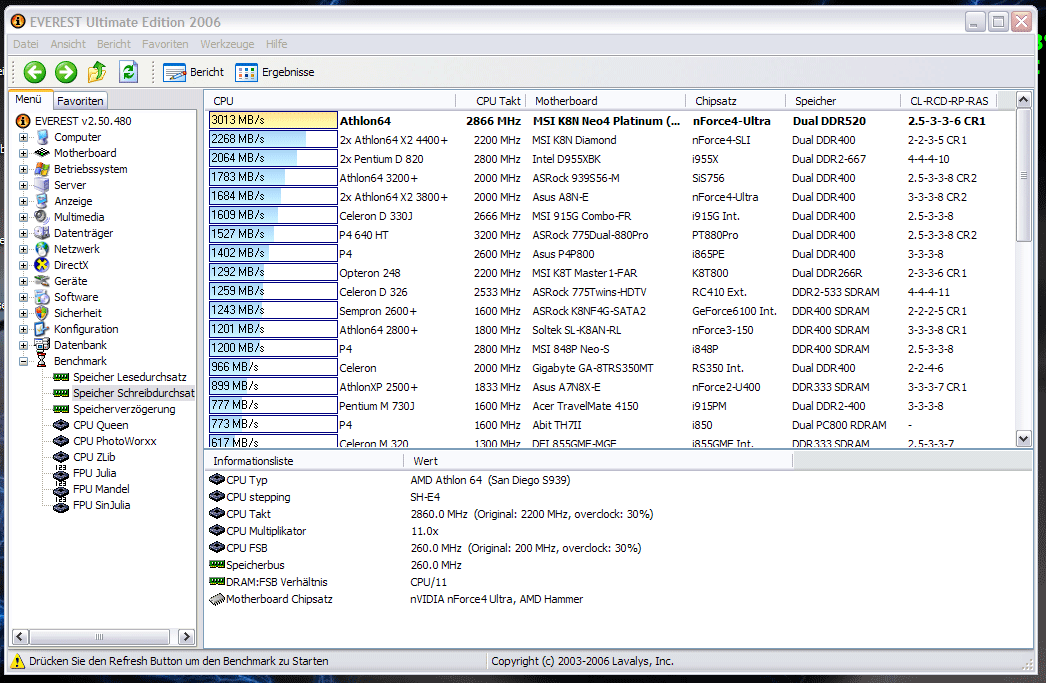Screen dimensions: 1046x683
Task: Sort by the Chipsatz column header
Action: tap(736, 101)
